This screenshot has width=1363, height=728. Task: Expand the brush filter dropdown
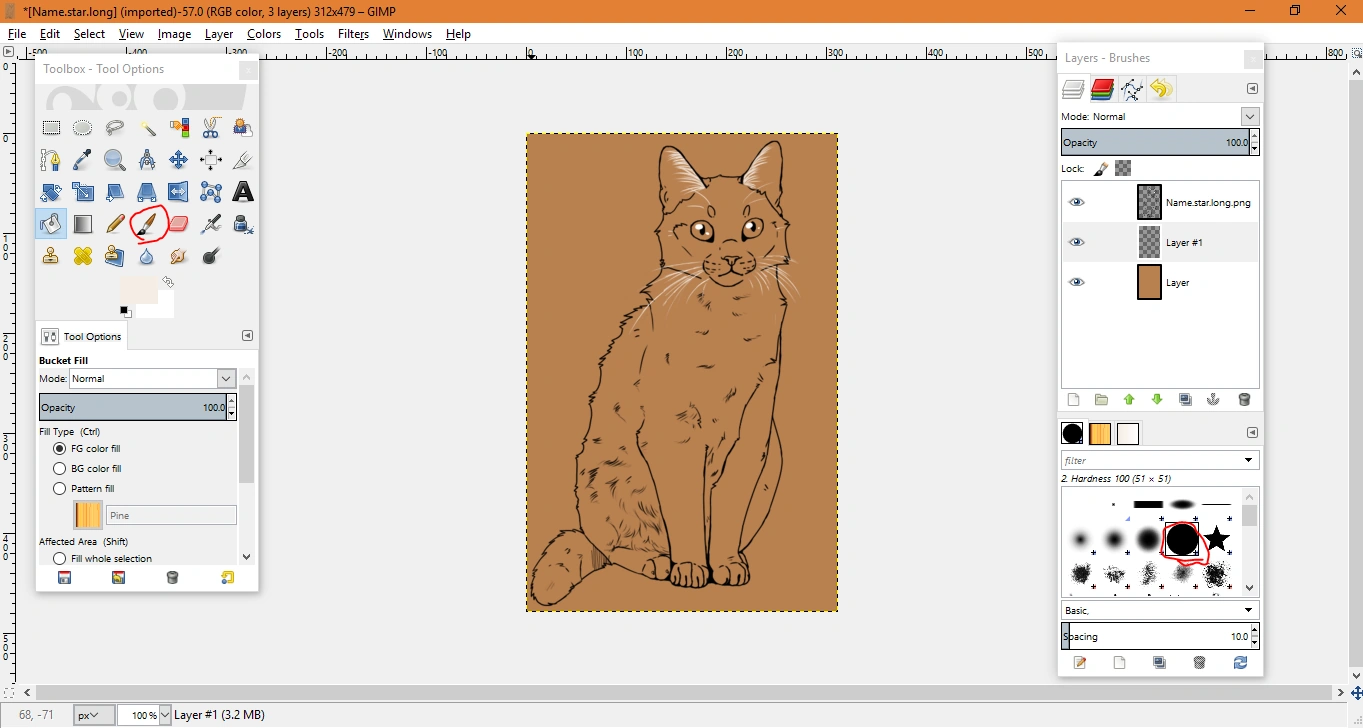click(x=1249, y=461)
